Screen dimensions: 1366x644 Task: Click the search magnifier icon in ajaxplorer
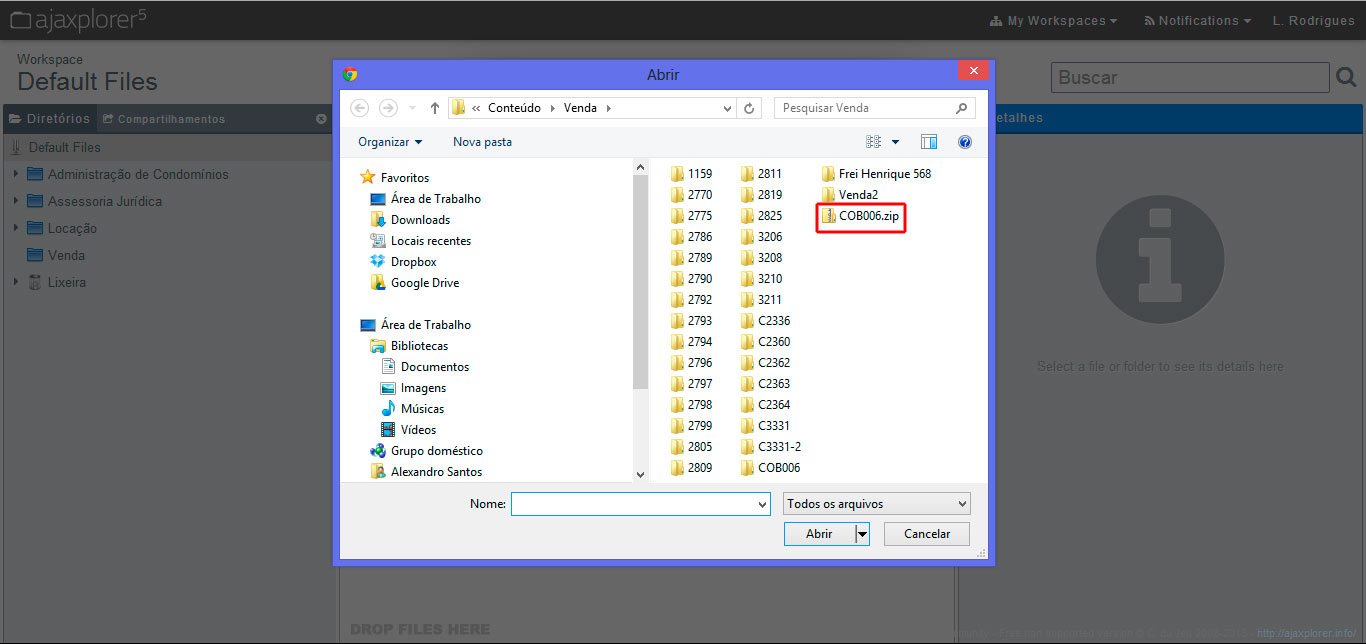[x=1347, y=77]
